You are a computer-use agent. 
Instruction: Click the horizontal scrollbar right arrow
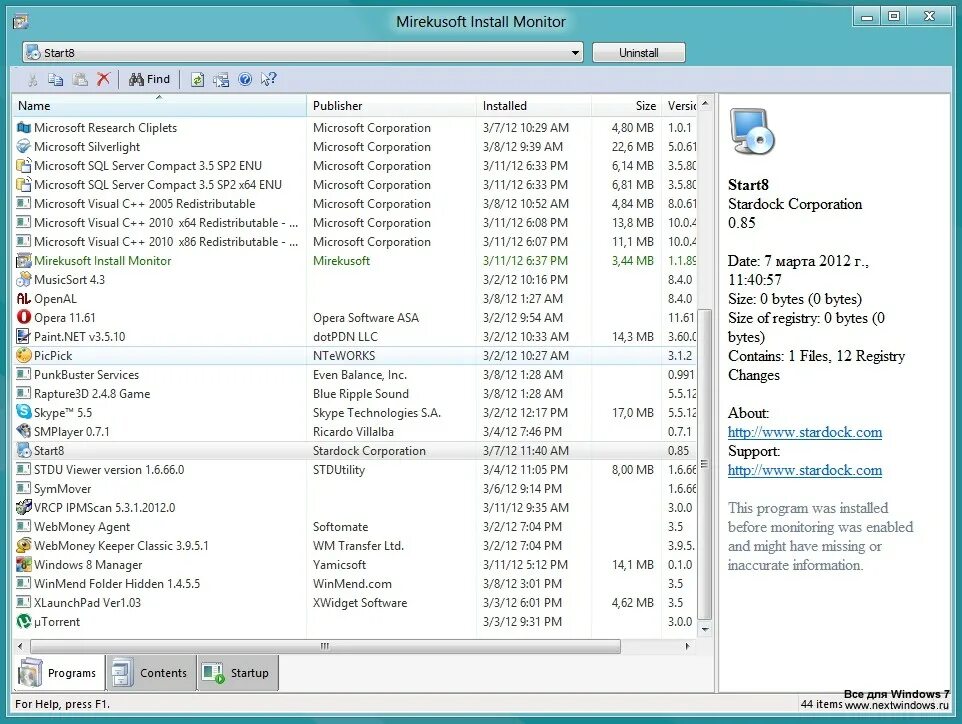[x=687, y=646]
